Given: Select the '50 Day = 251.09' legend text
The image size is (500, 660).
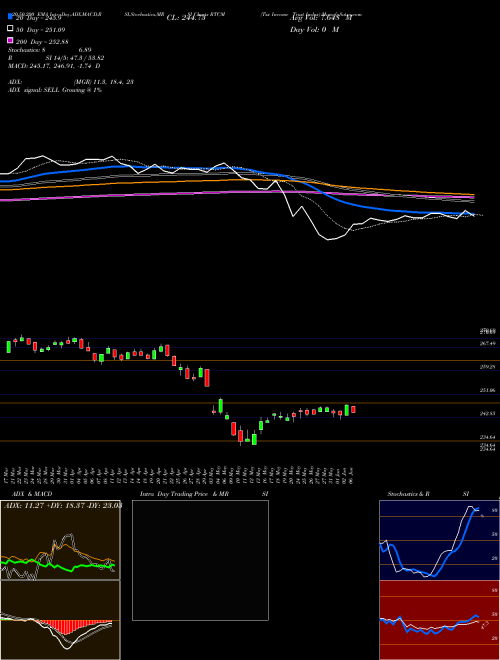Looking at the screenshot, I should 41,29.
